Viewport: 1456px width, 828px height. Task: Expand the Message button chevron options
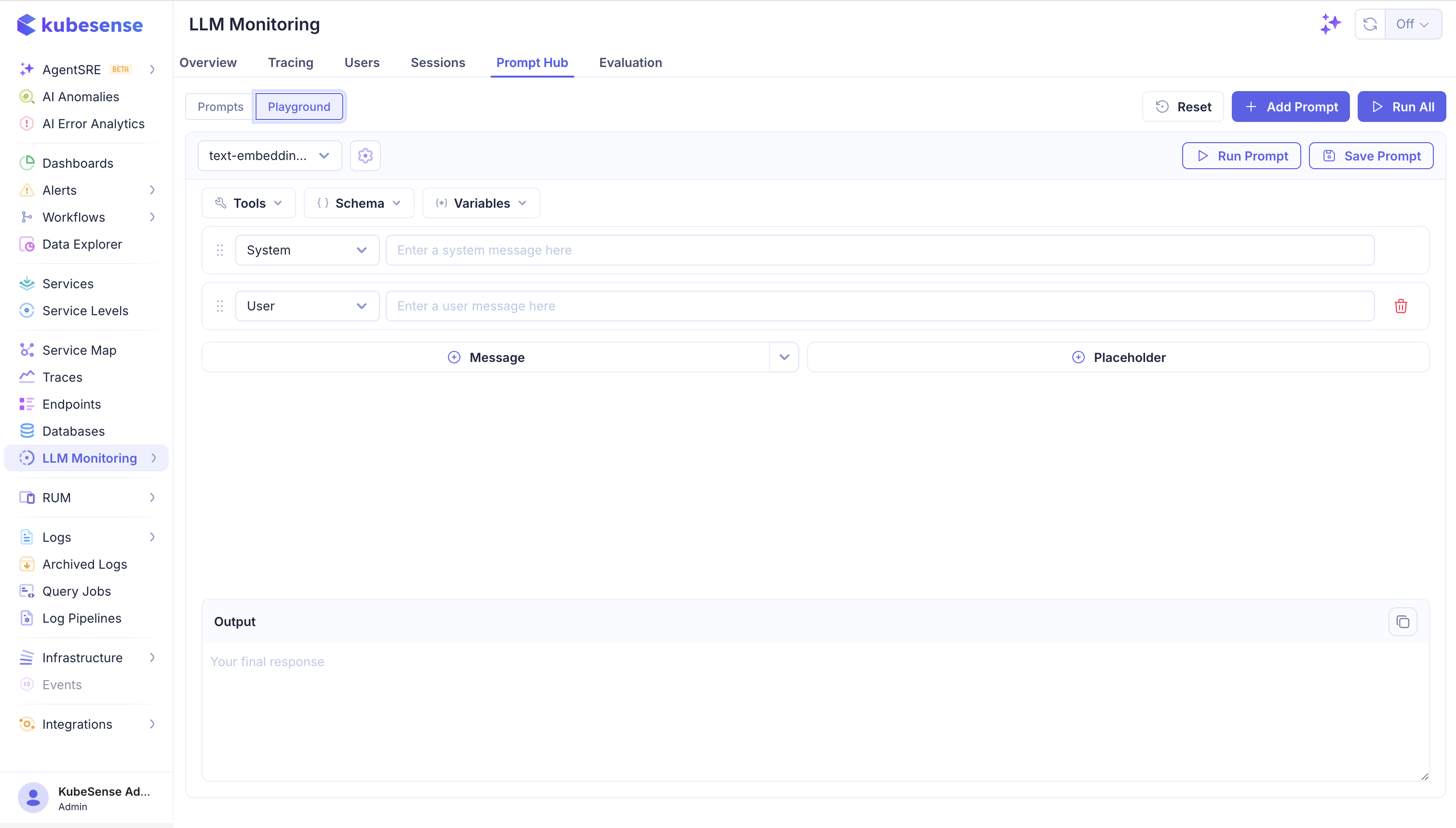(x=784, y=357)
